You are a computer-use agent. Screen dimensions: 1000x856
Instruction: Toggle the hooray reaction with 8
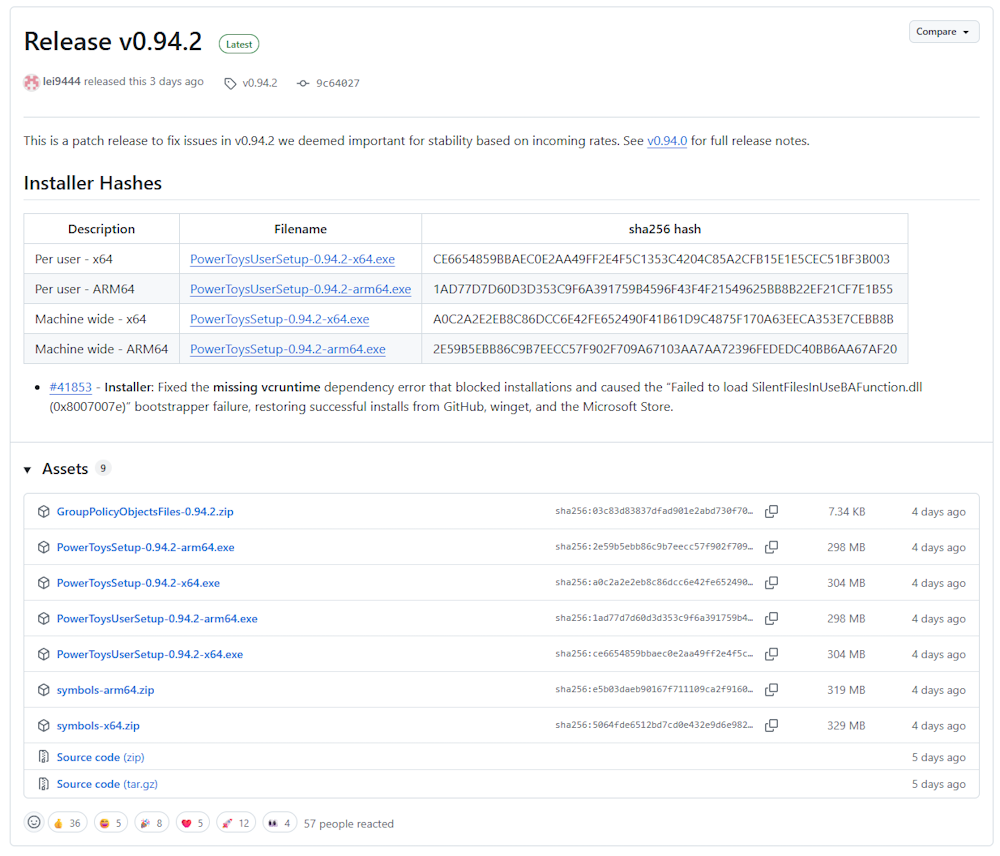tap(152, 823)
